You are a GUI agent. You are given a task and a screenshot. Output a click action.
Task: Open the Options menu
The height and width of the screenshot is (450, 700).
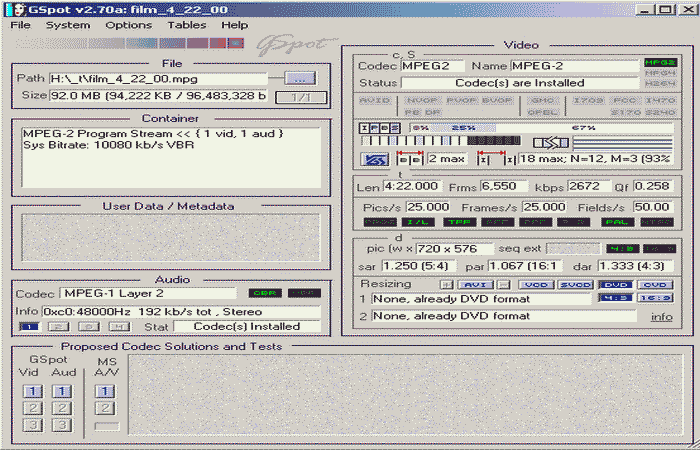(129, 24)
